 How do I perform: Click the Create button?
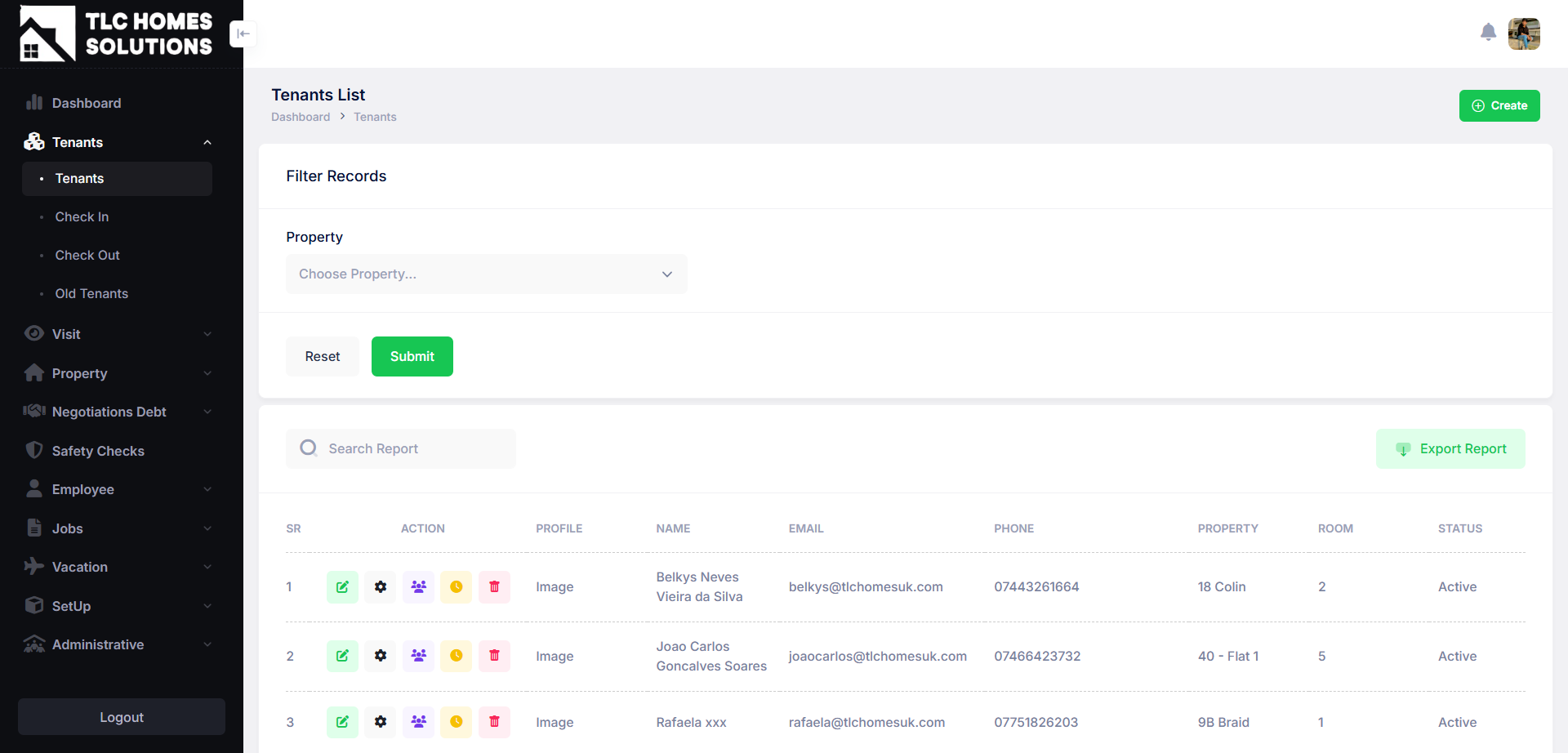(x=1499, y=105)
